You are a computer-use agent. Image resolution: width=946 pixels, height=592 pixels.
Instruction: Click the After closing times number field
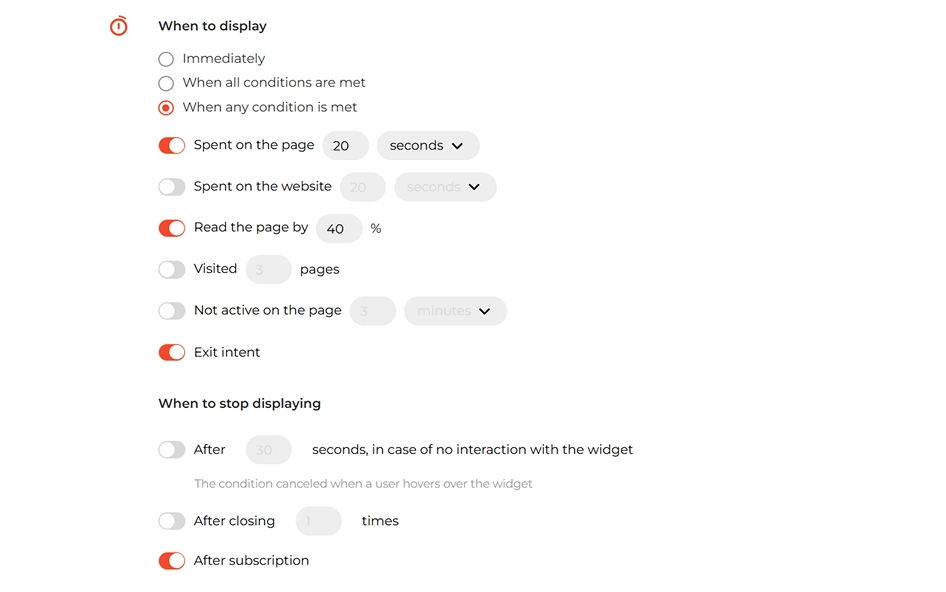click(319, 521)
